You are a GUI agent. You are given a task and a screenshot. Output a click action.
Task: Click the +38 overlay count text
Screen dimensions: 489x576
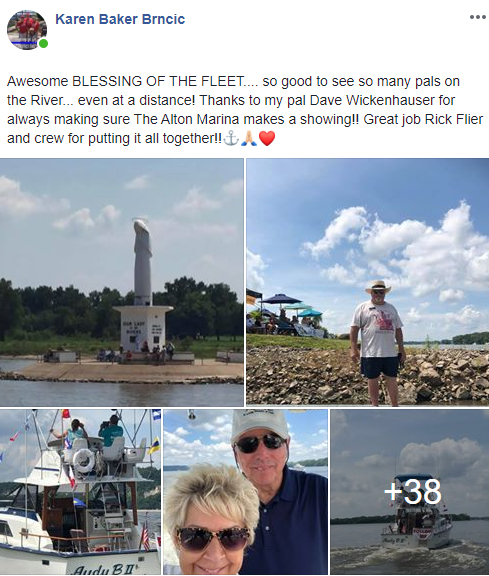coord(413,491)
